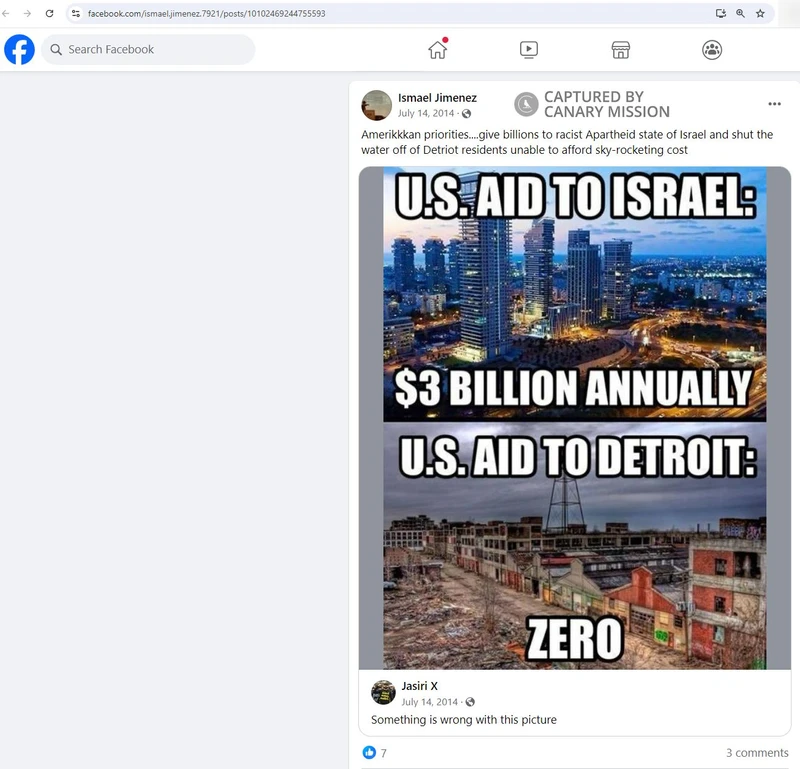The image size is (800, 769).
Task: Select the URL in the address bar
Action: (206, 13)
